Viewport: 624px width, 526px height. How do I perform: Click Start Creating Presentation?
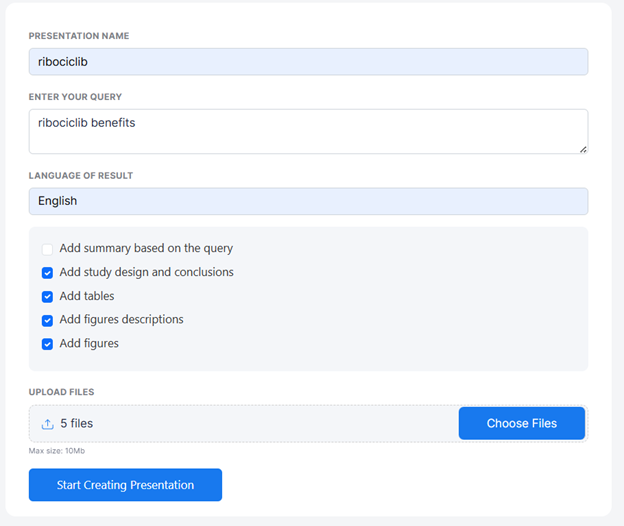pos(125,485)
